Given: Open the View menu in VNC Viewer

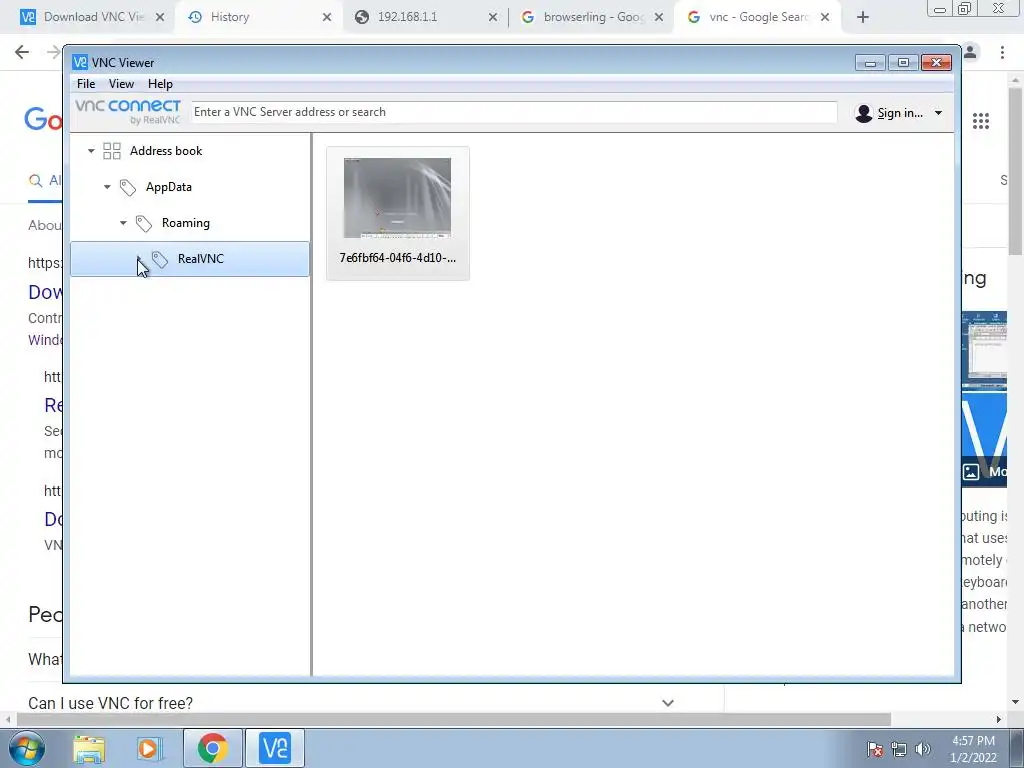Looking at the screenshot, I should click(121, 84).
